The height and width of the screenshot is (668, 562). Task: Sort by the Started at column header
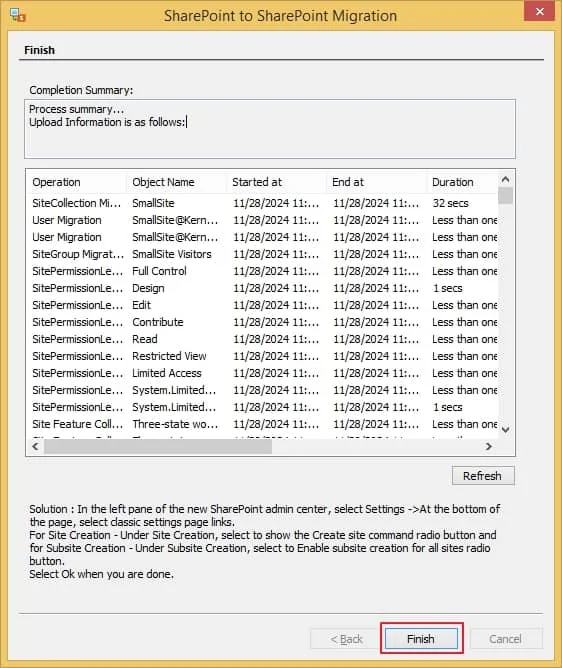pos(276,182)
